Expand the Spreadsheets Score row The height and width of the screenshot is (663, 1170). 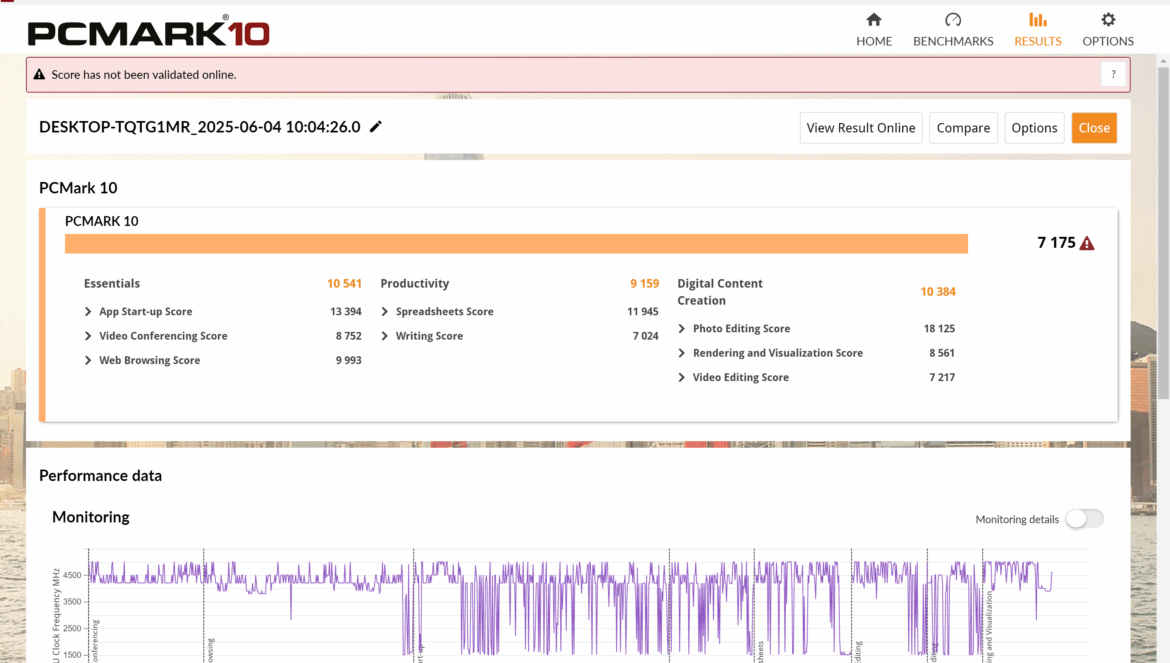pyautogui.click(x=384, y=312)
